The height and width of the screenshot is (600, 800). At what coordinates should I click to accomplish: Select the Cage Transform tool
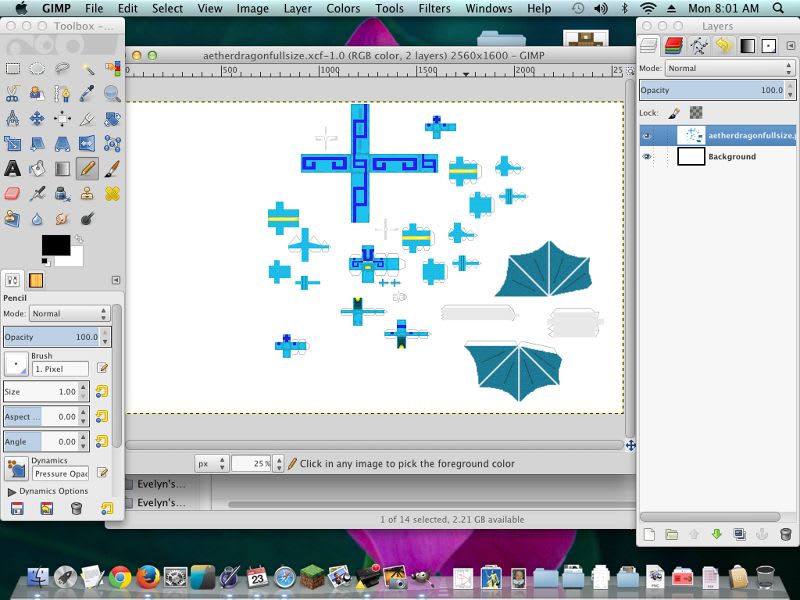(x=112, y=144)
